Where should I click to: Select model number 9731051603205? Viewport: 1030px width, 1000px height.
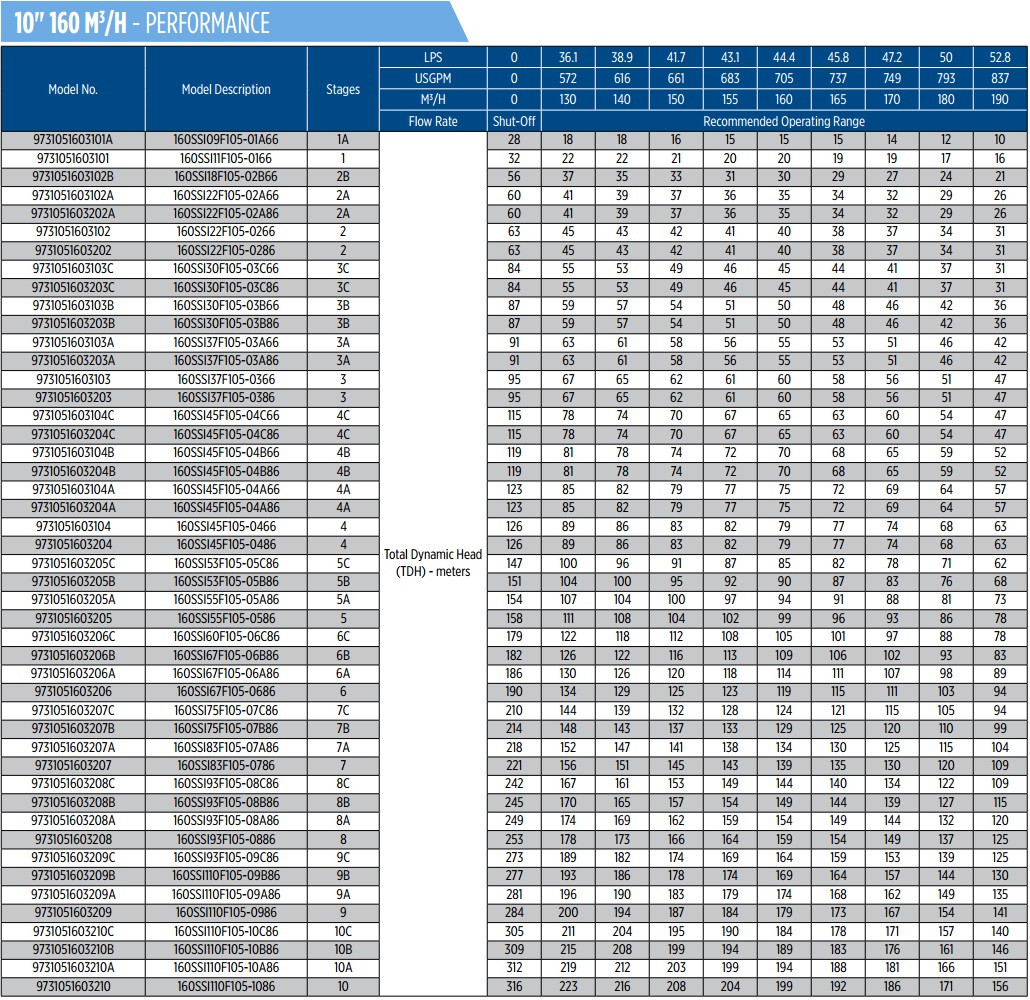(x=73, y=618)
